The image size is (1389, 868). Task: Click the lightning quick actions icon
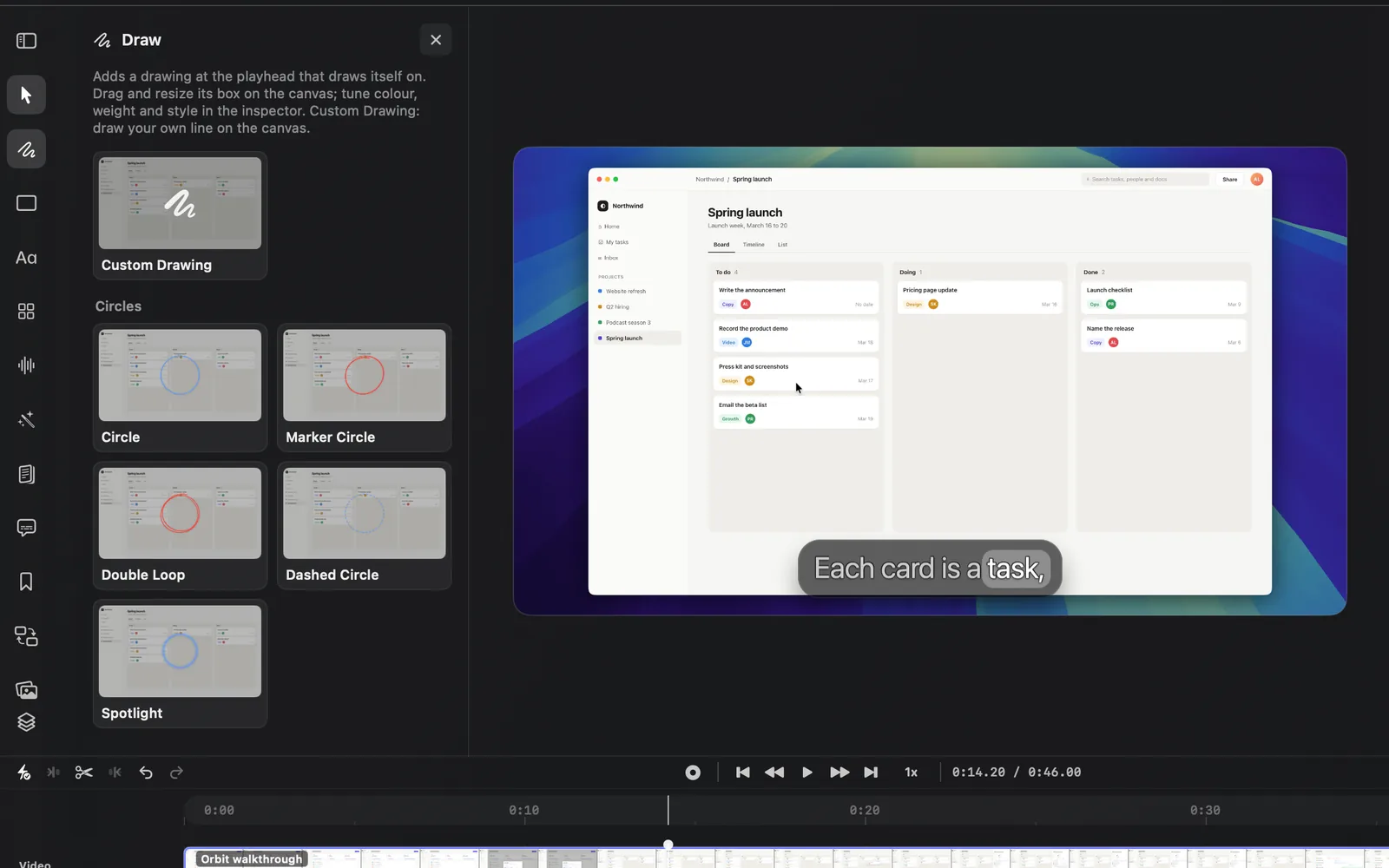(x=23, y=773)
